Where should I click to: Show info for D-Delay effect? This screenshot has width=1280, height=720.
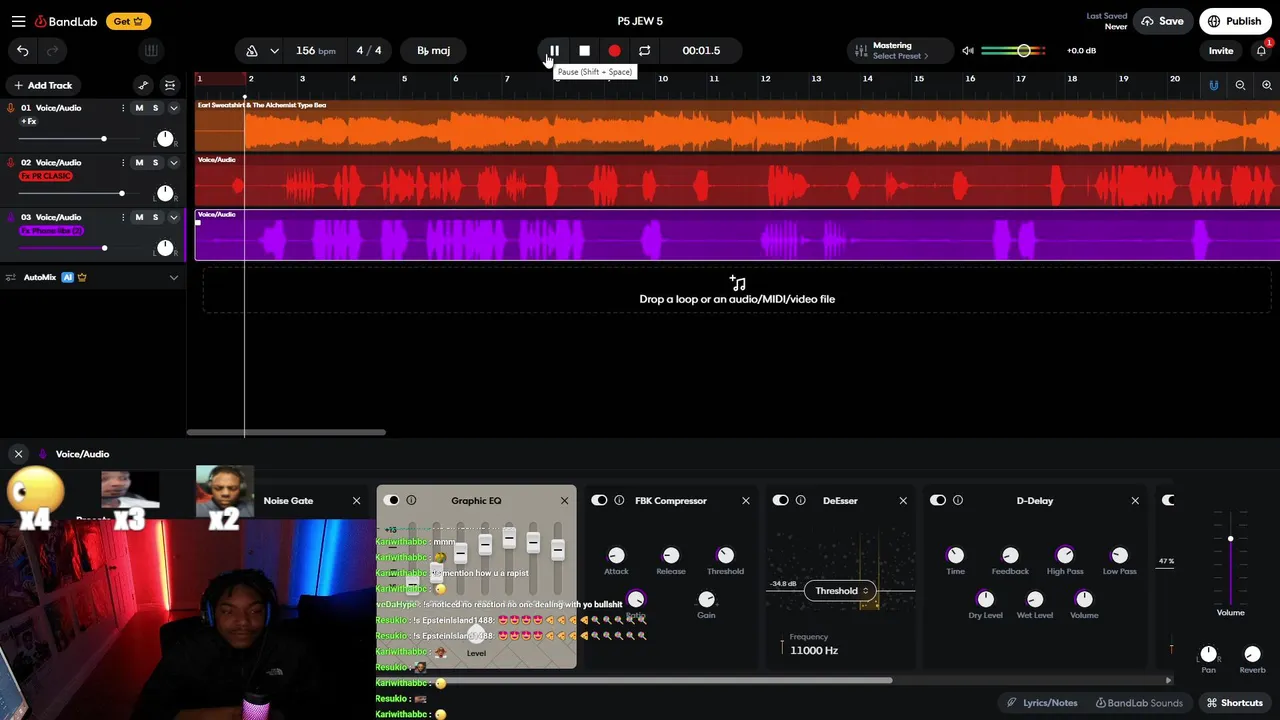[x=958, y=501]
